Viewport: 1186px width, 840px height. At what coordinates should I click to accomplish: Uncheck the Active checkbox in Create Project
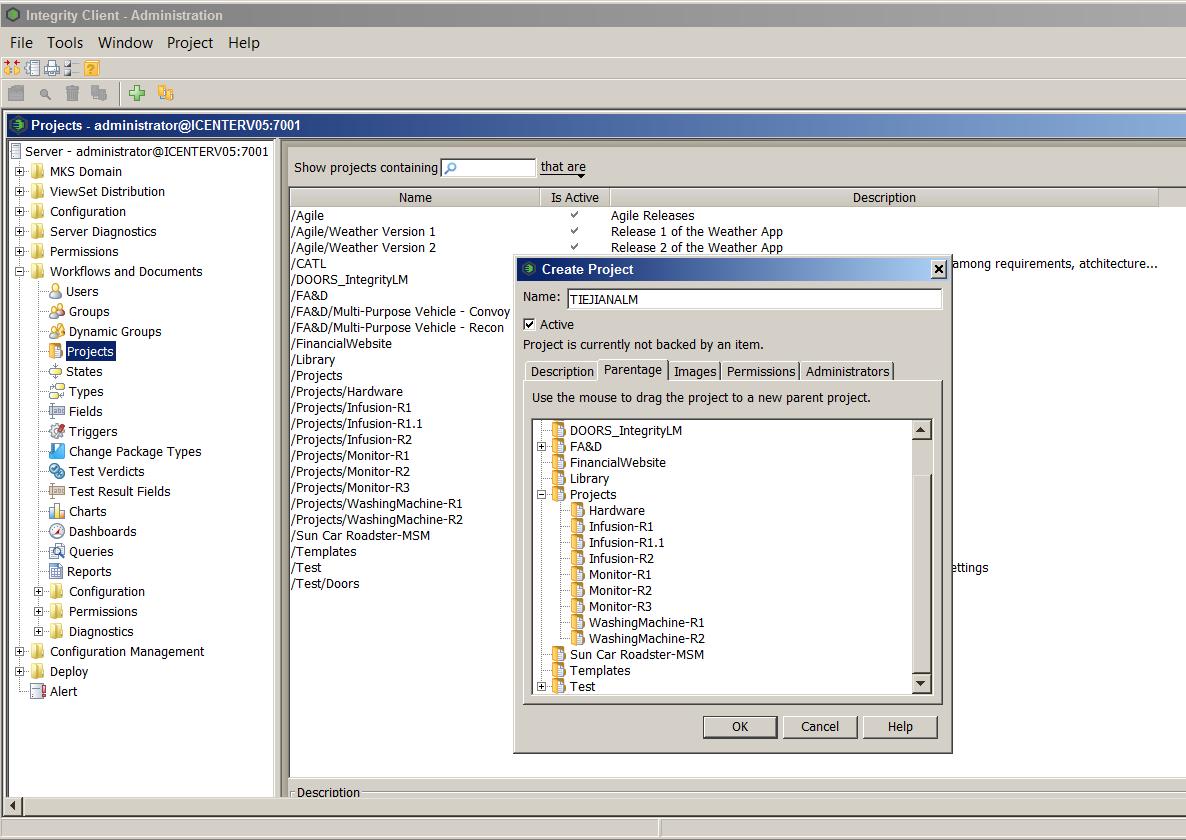click(x=530, y=324)
